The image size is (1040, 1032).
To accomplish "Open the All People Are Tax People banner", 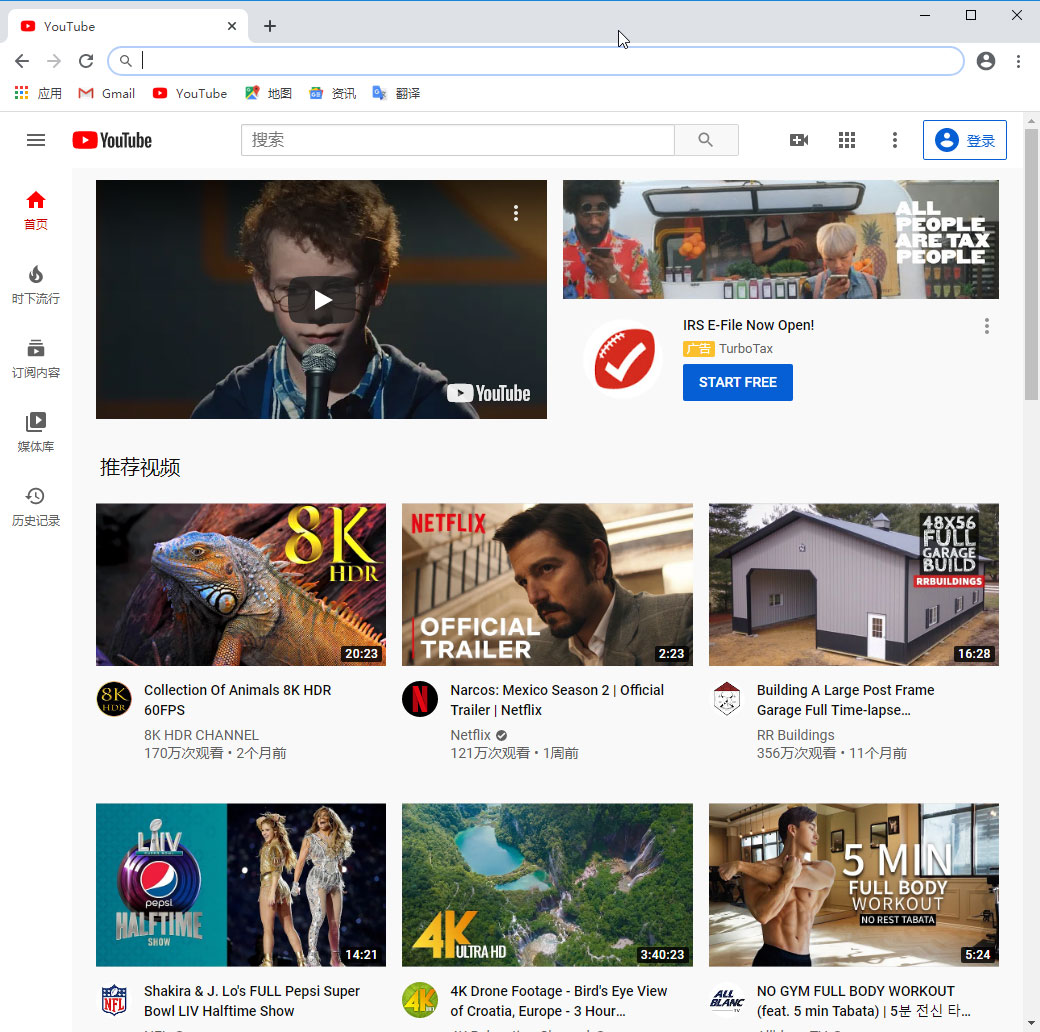I will [780, 239].
